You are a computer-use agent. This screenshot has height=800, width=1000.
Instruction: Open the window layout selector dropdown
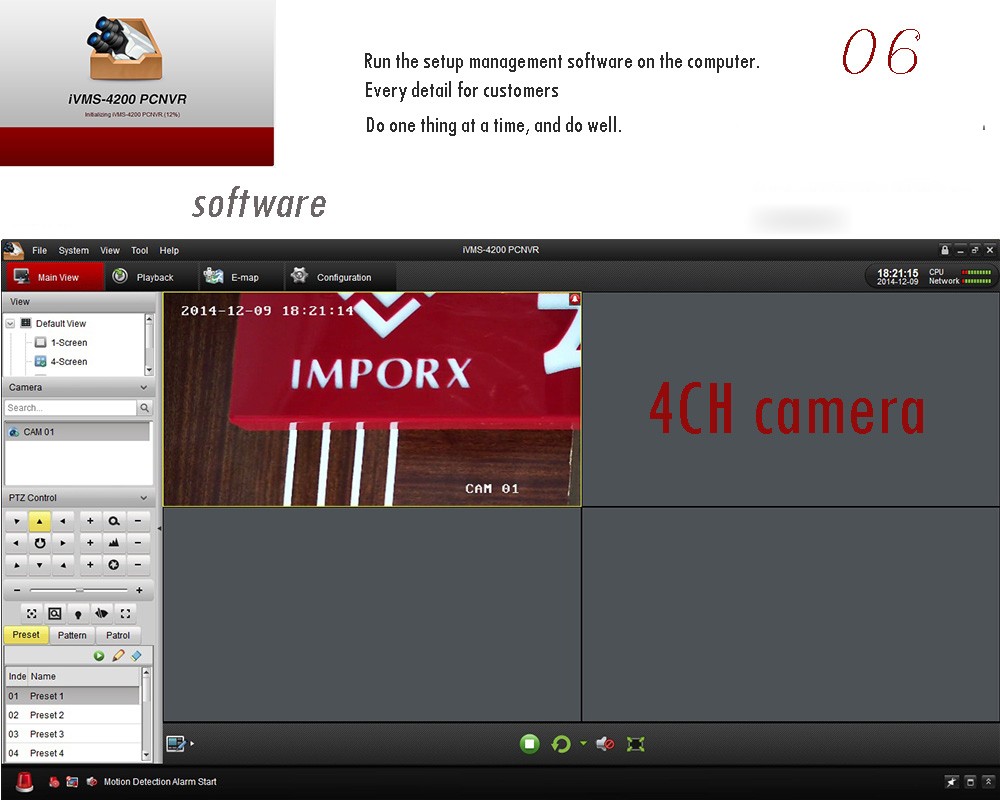coord(180,744)
